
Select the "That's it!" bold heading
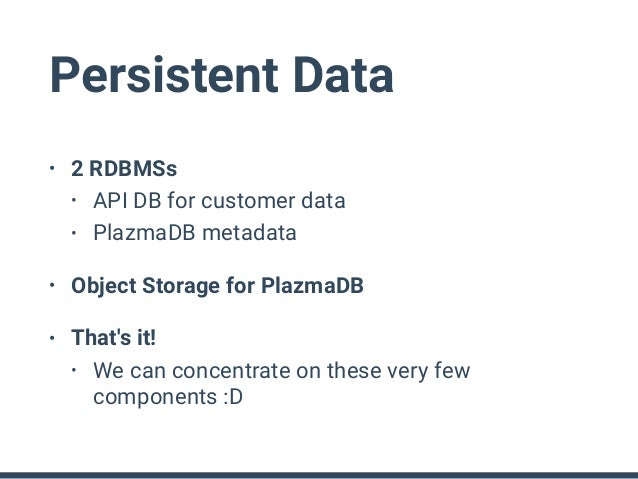114,337
